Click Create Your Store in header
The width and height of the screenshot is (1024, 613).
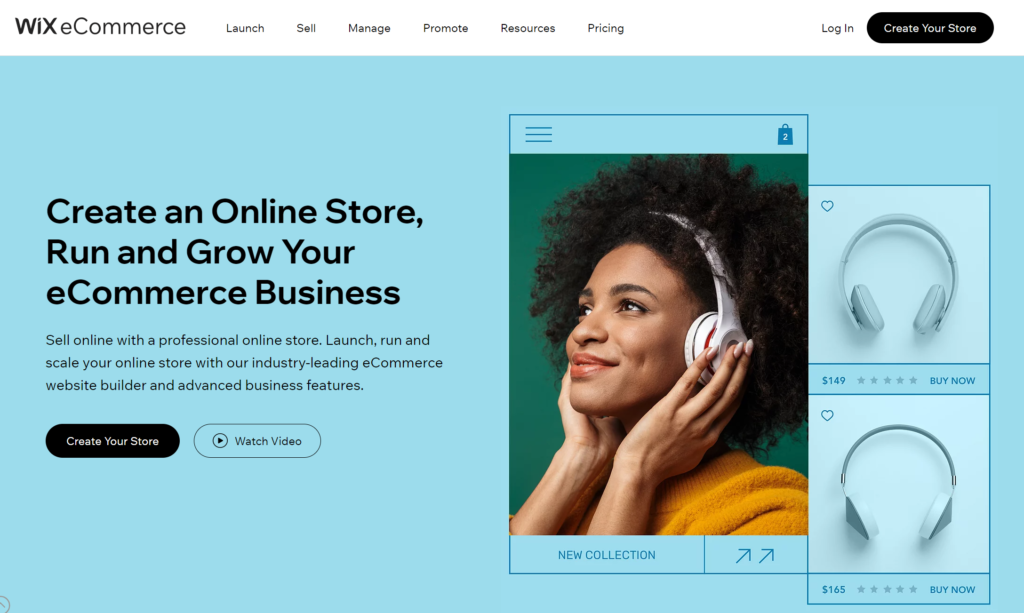(930, 28)
